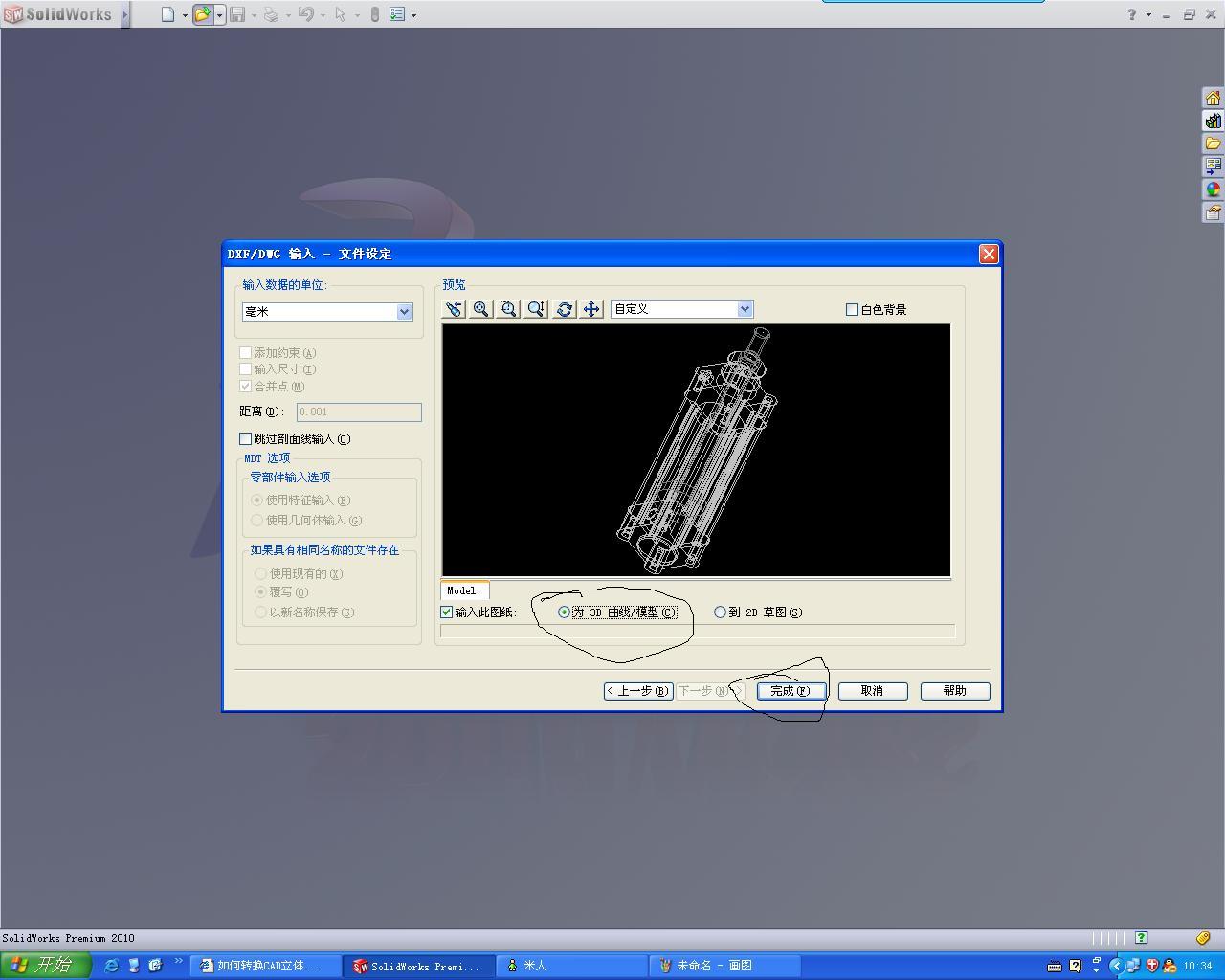Click the yellow tag icon in the status bar
The image size is (1225, 980).
click(1203, 938)
